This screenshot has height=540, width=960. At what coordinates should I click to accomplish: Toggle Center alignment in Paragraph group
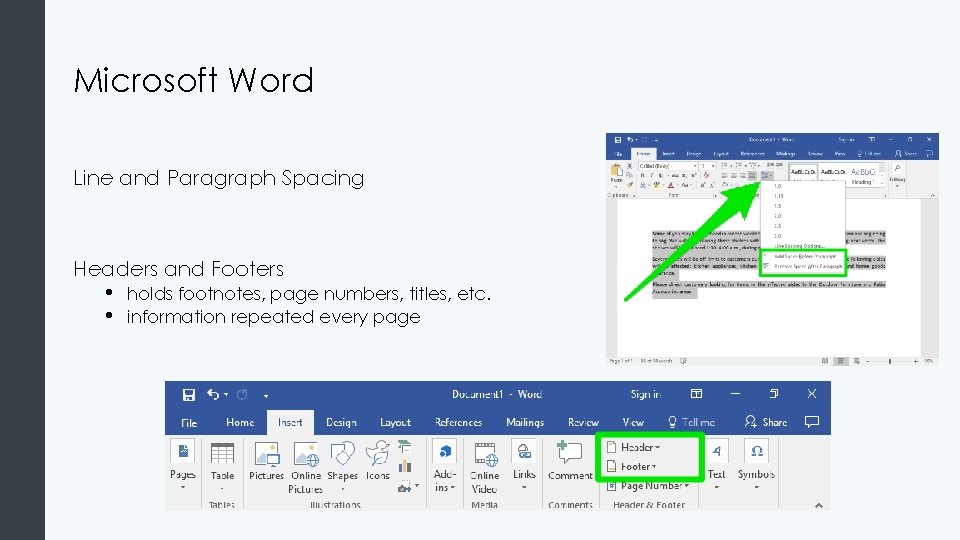tap(733, 176)
